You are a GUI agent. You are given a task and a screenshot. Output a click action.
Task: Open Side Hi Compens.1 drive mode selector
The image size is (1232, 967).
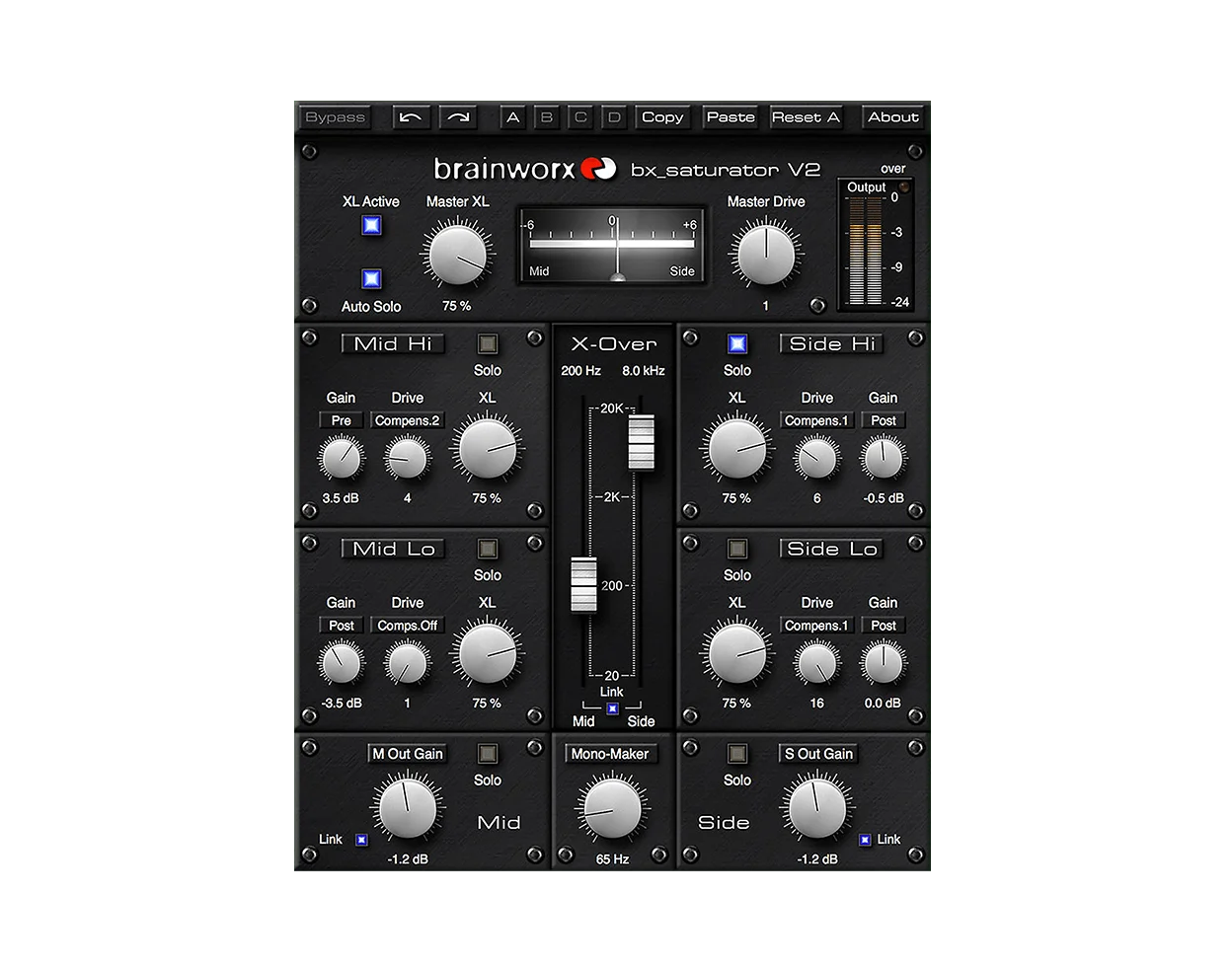pos(816,420)
